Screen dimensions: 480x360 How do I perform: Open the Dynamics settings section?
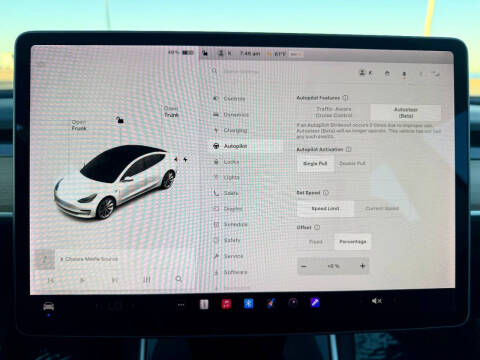coord(231,115)
